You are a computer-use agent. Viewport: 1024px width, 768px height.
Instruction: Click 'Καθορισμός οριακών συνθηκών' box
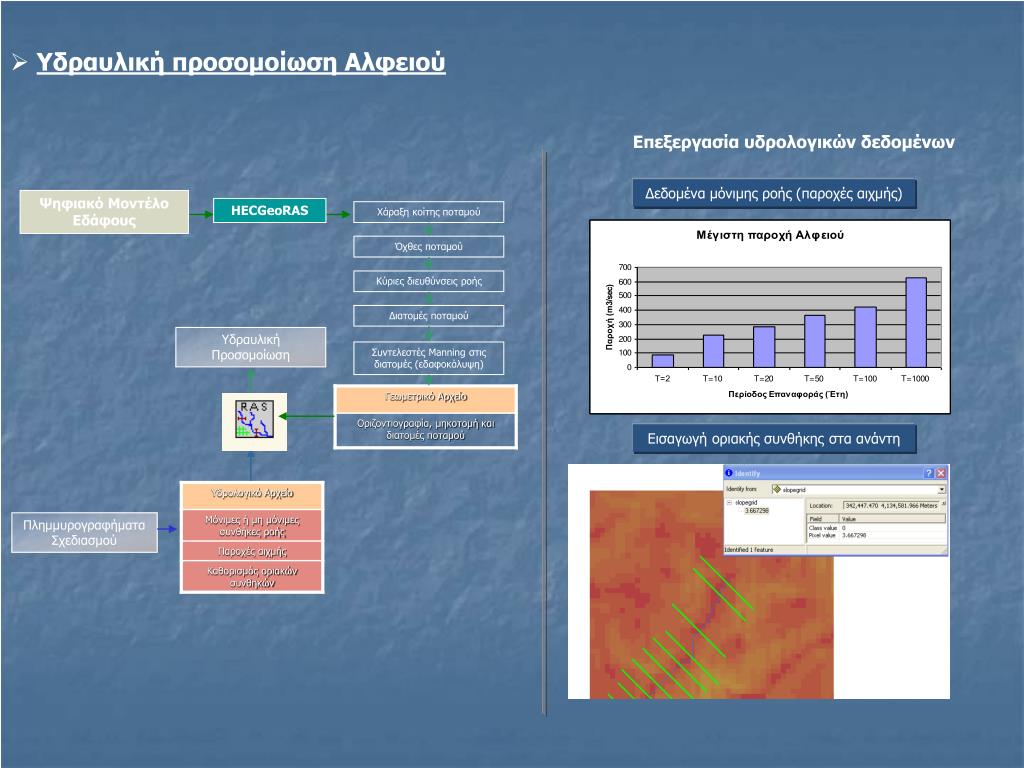[252, 577]
